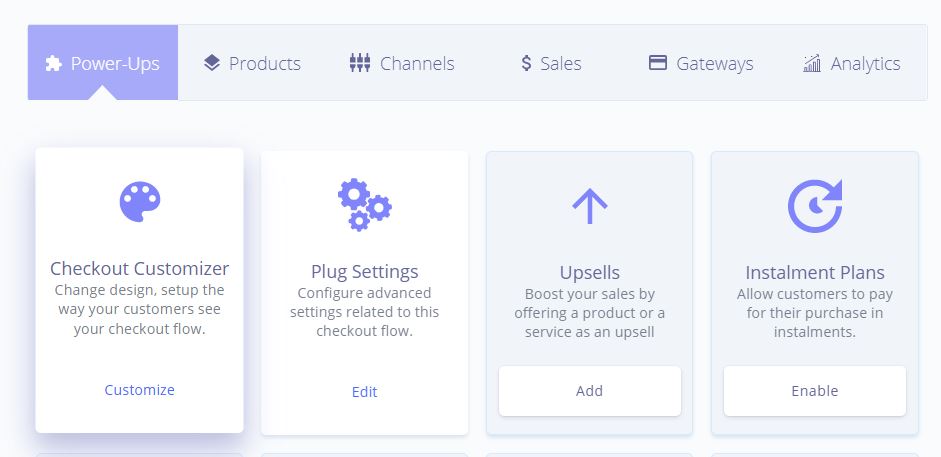Click the credit card icon beside Gateways
The image size is (941, 457).
click(658, 62)
